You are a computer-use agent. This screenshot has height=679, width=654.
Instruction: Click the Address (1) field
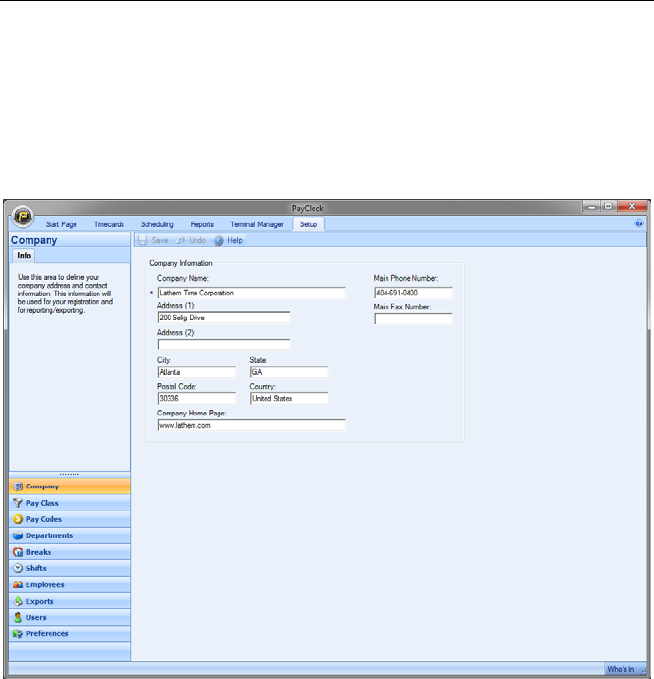click(224, 317)
